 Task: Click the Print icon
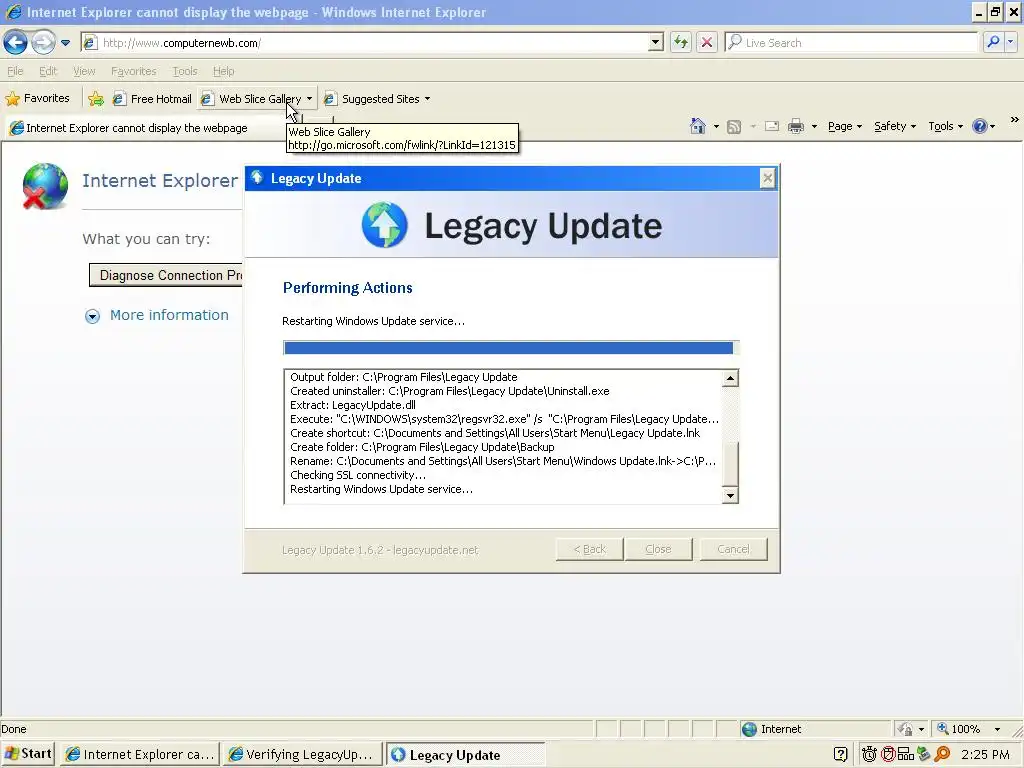[x=795, y=127]
